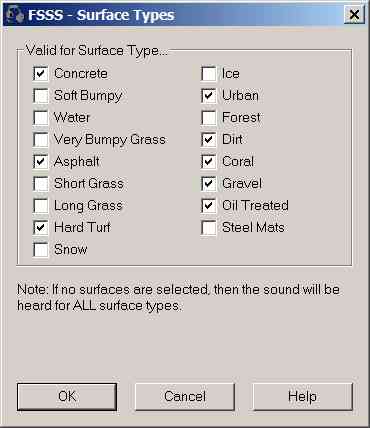
Task: Disable the Asphalt checkbox
Action: pos(41,162)
